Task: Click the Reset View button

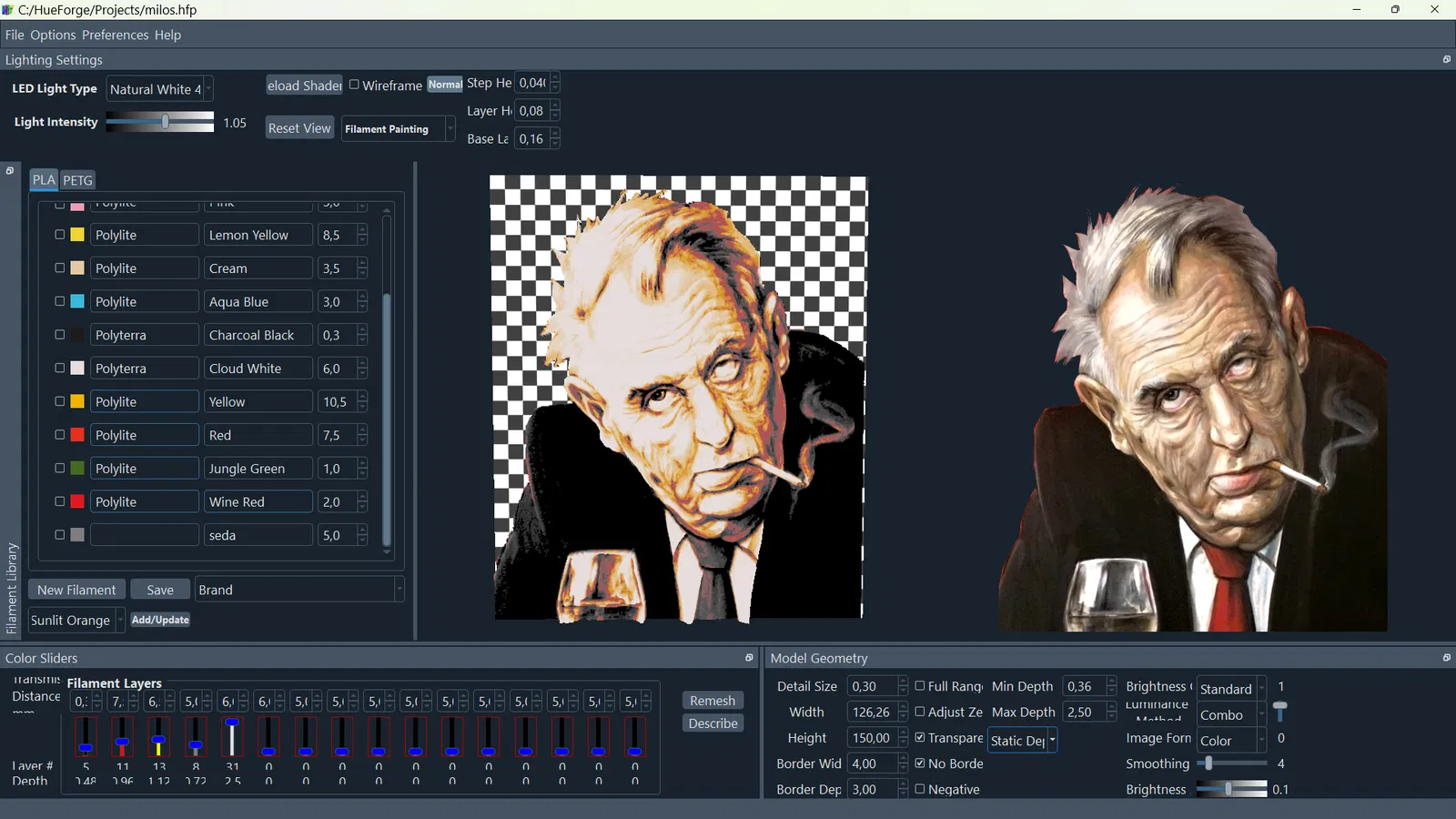Action: coord(299,128)
